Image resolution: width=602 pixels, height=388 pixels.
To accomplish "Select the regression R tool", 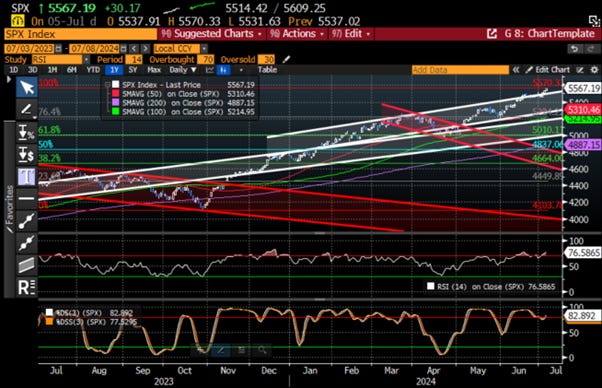I will 26,287.
